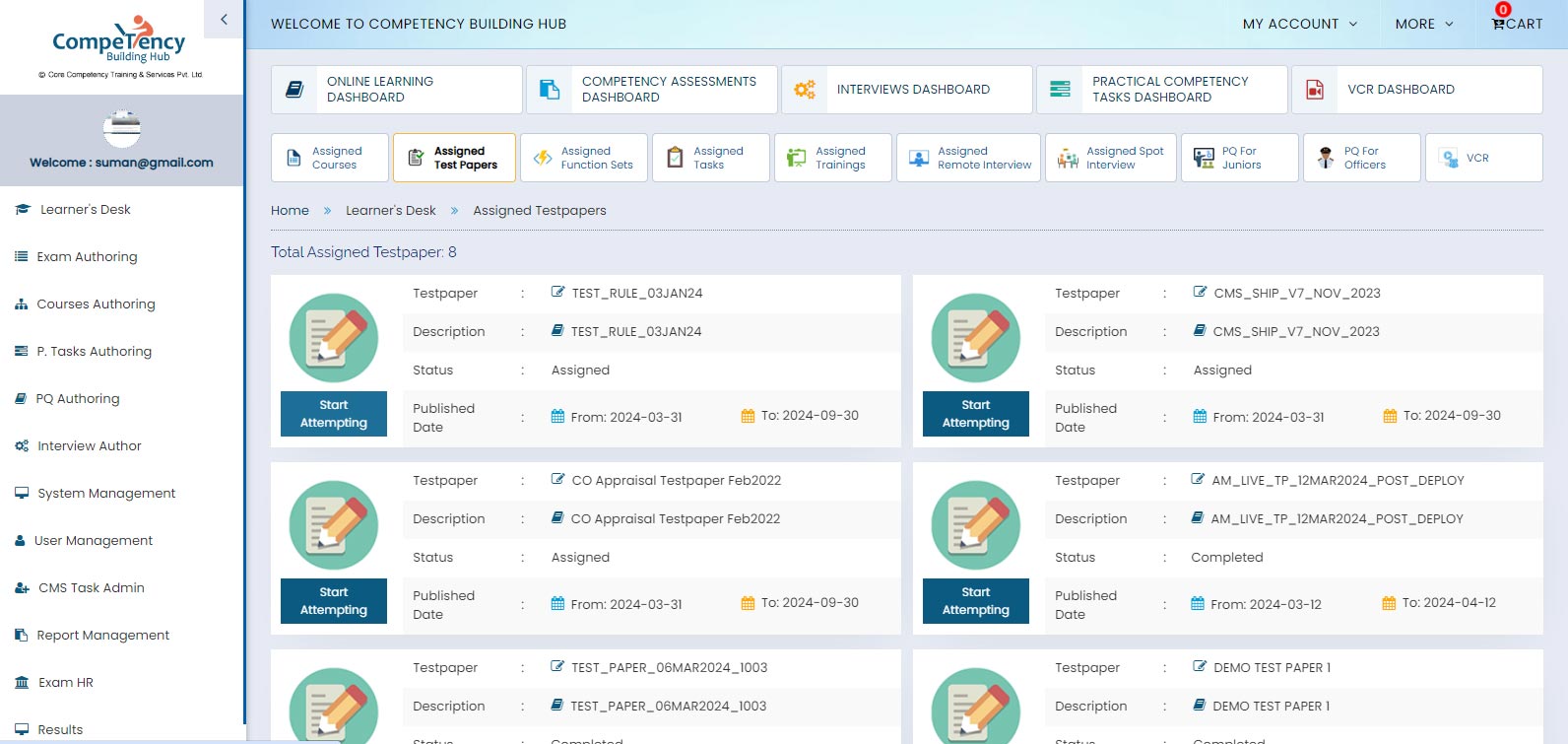
Task: Click the Exam HR bank icon
Action: point(22,682)
